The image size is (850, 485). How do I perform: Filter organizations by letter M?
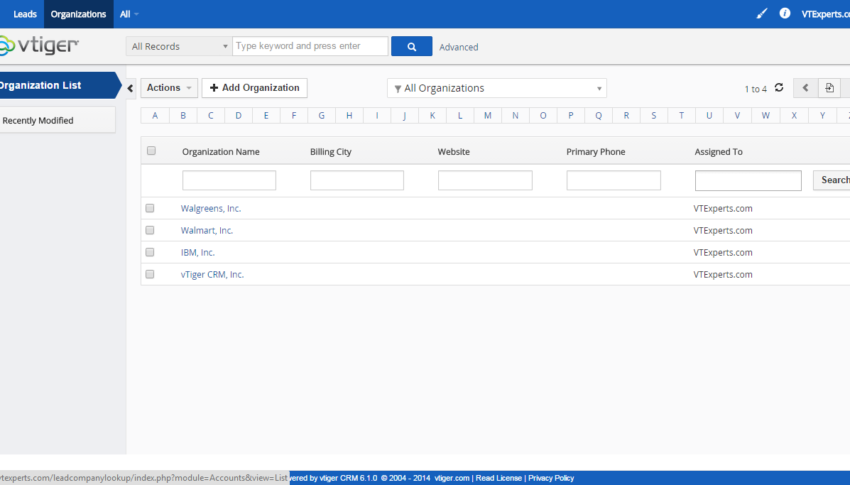click(487, 115)
